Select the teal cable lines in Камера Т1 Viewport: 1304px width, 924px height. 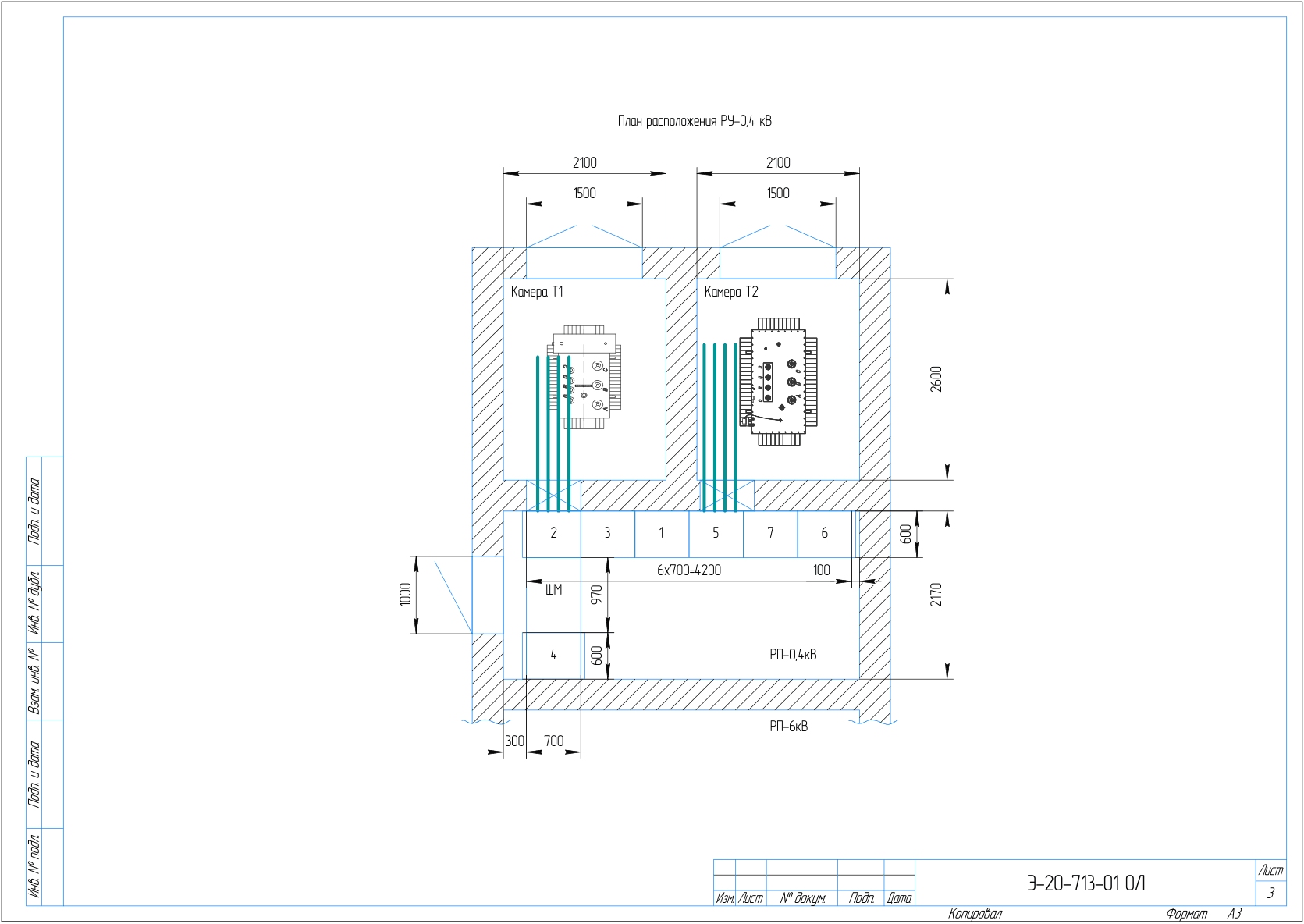pyautogui.click(x=553, y=433)
